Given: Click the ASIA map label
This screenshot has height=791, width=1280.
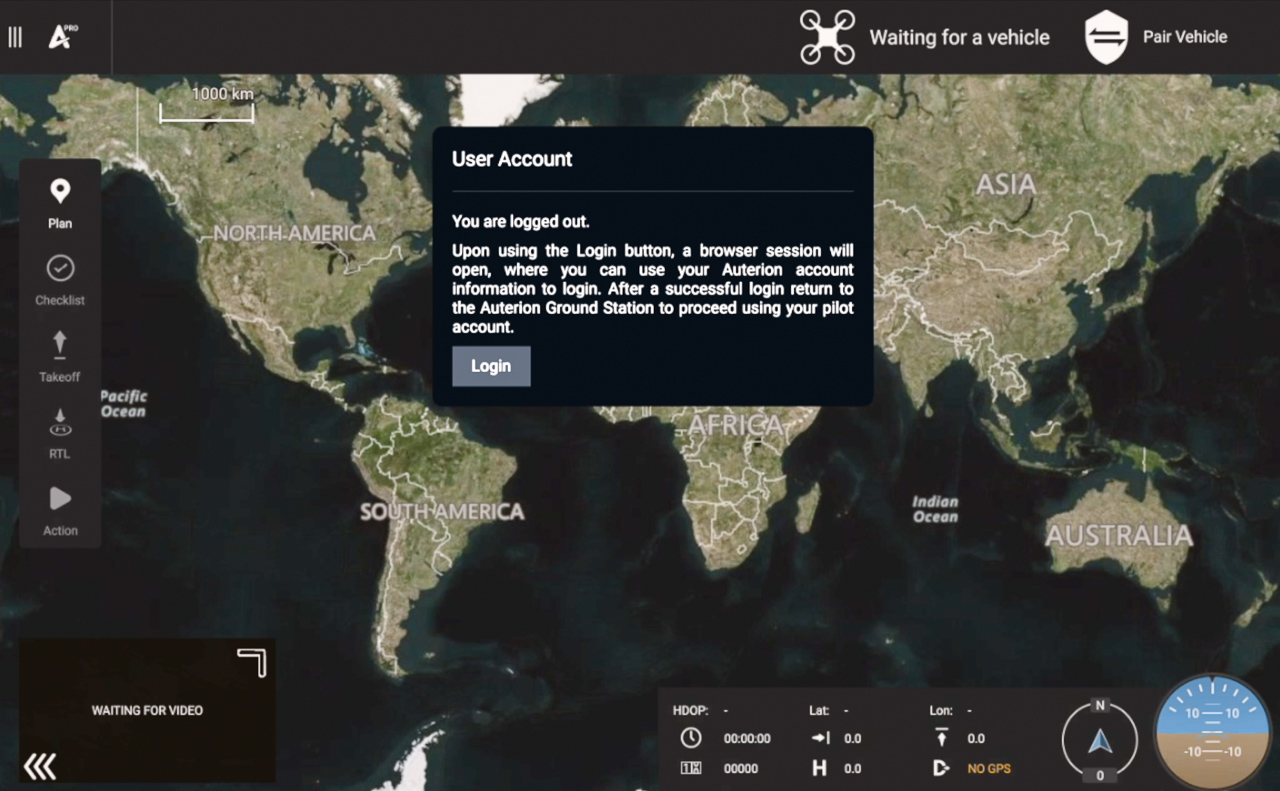Looking at the screenshot, I should [x=1006, y=185].
